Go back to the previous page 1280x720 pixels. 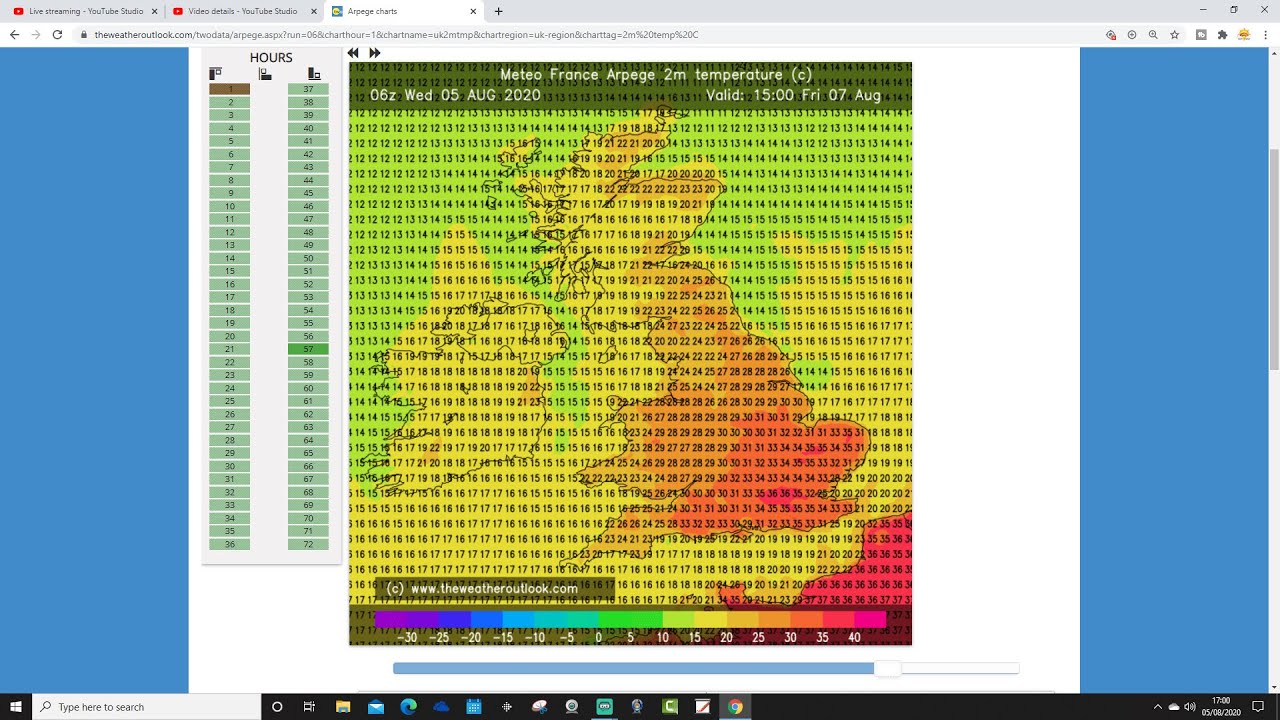14,34
